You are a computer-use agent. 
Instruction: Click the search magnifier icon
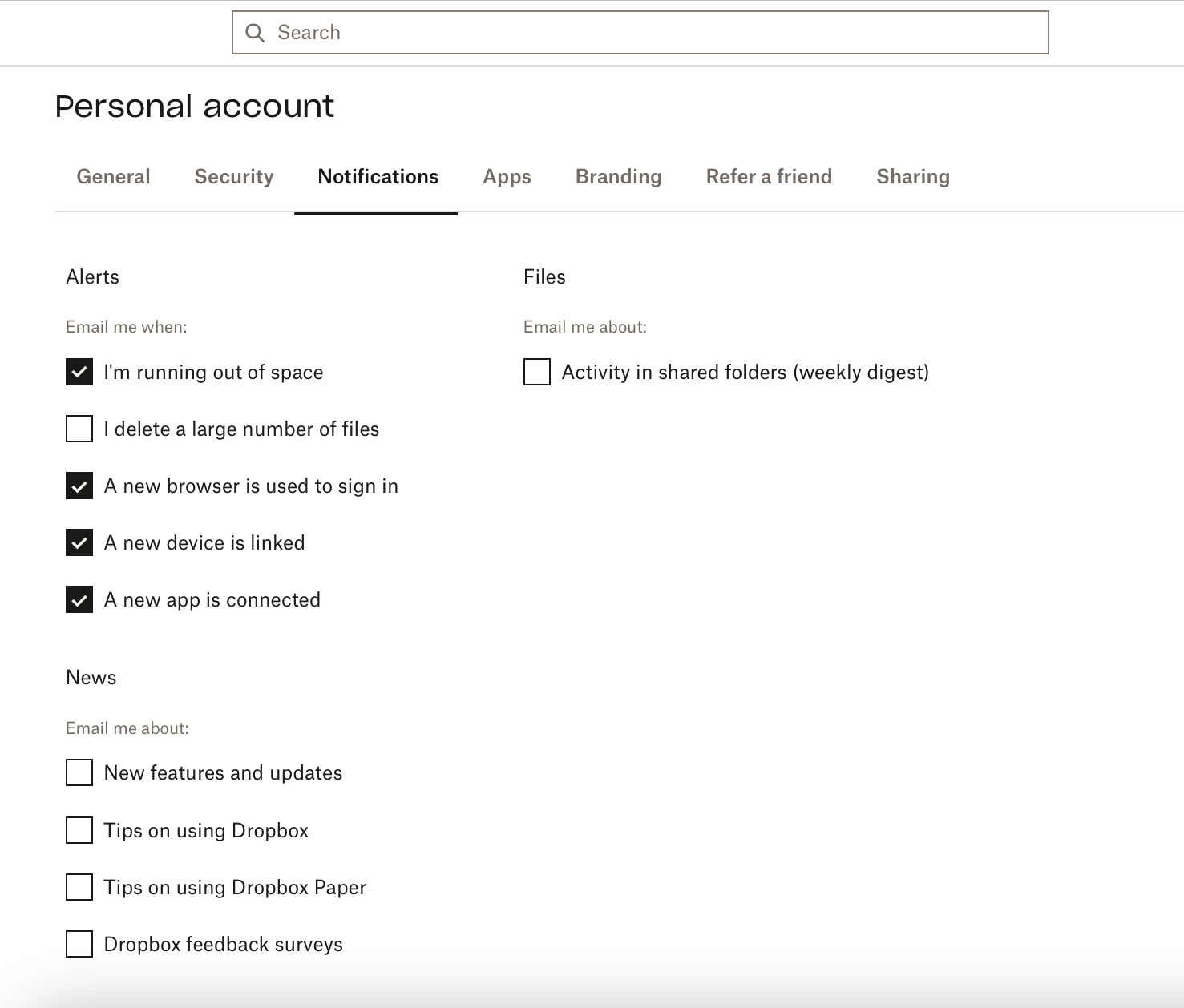[x=255, y=33]
